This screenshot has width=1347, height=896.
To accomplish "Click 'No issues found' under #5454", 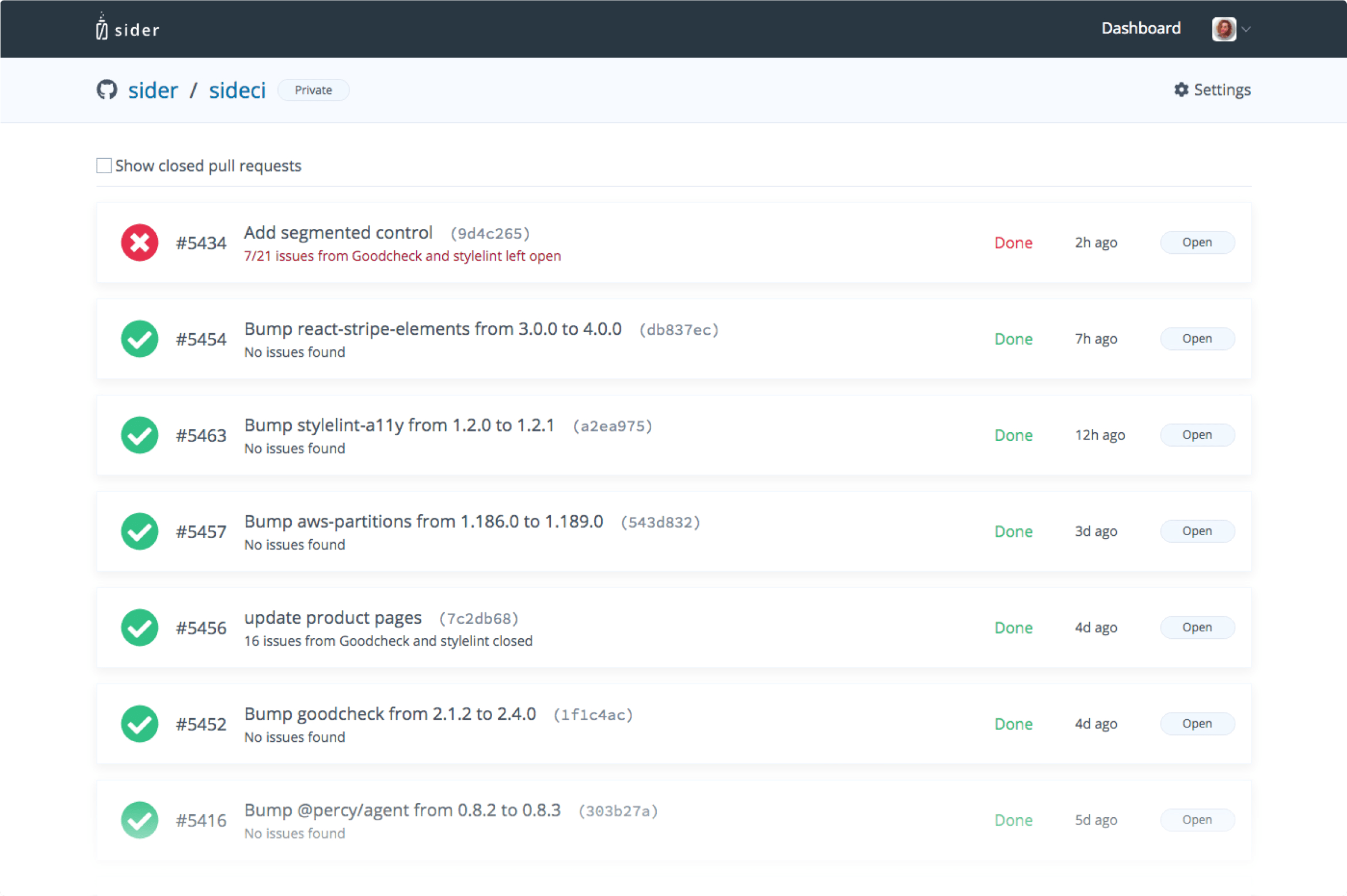I will pos(295,352).
